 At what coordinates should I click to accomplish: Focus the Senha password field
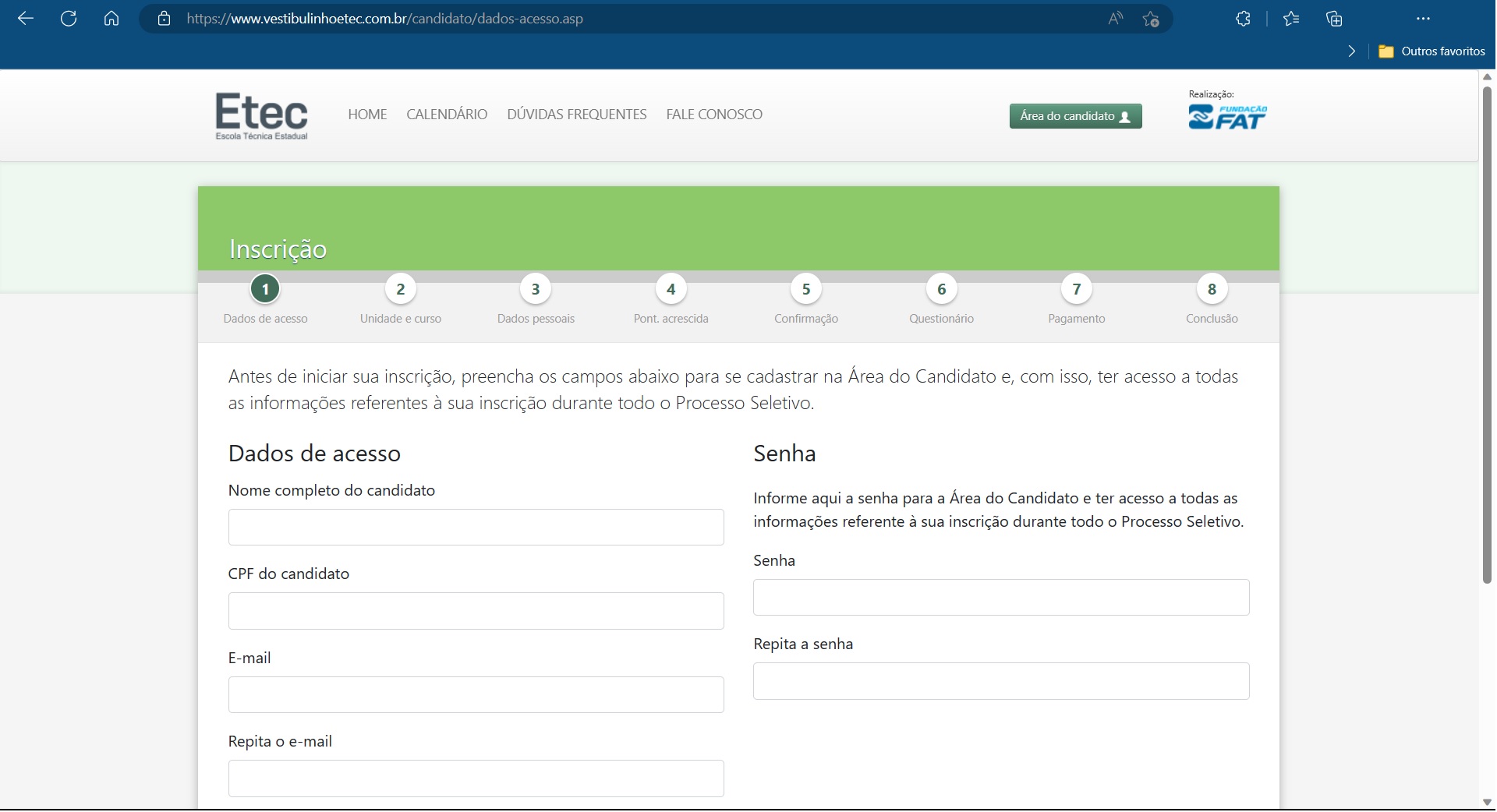1001,598
